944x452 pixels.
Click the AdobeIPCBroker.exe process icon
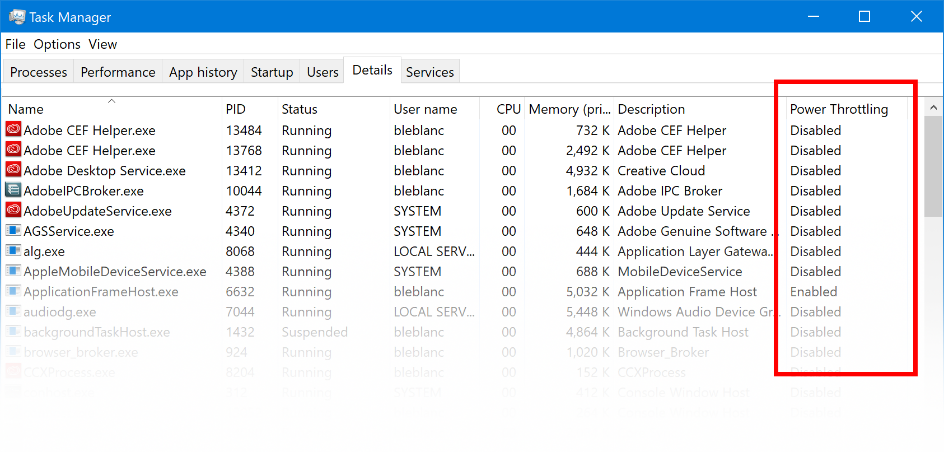14,191
